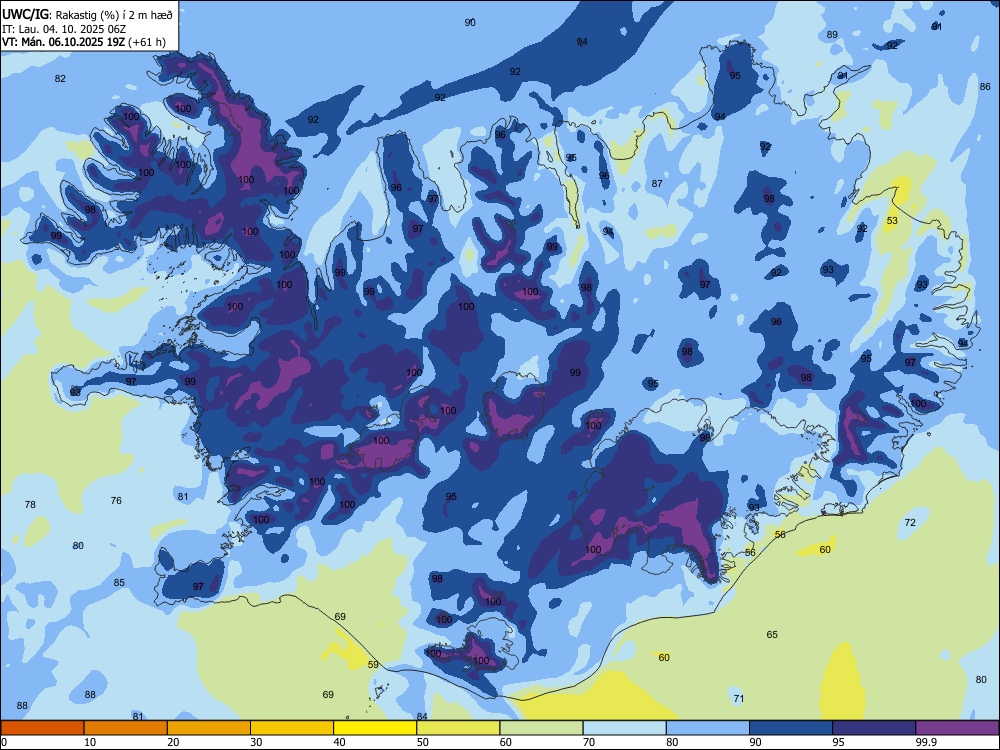Click the 0–10 dark orange legend swatch

pyautogui.click(x=42, y=728)
